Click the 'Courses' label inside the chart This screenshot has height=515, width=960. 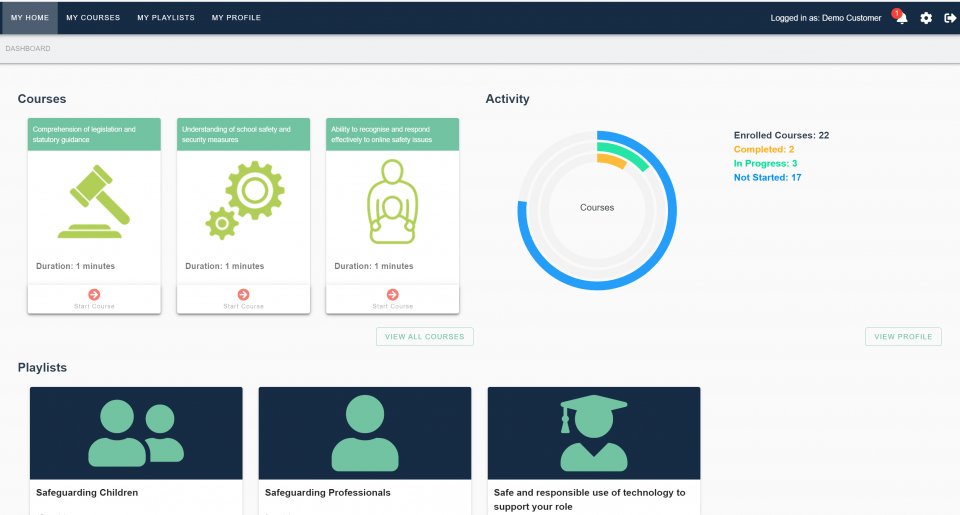pos(597,208)
